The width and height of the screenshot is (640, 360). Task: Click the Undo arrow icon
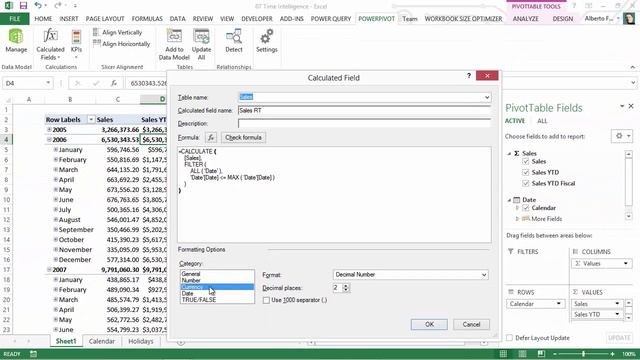38,6
